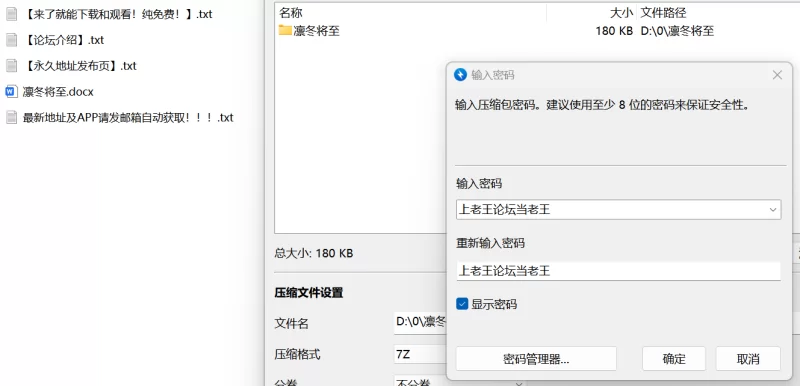Click the 文件名 path input field
Image resolution: width=800 pixels, height=386 pixels.
pyautogui.click(x=420, y=323)
